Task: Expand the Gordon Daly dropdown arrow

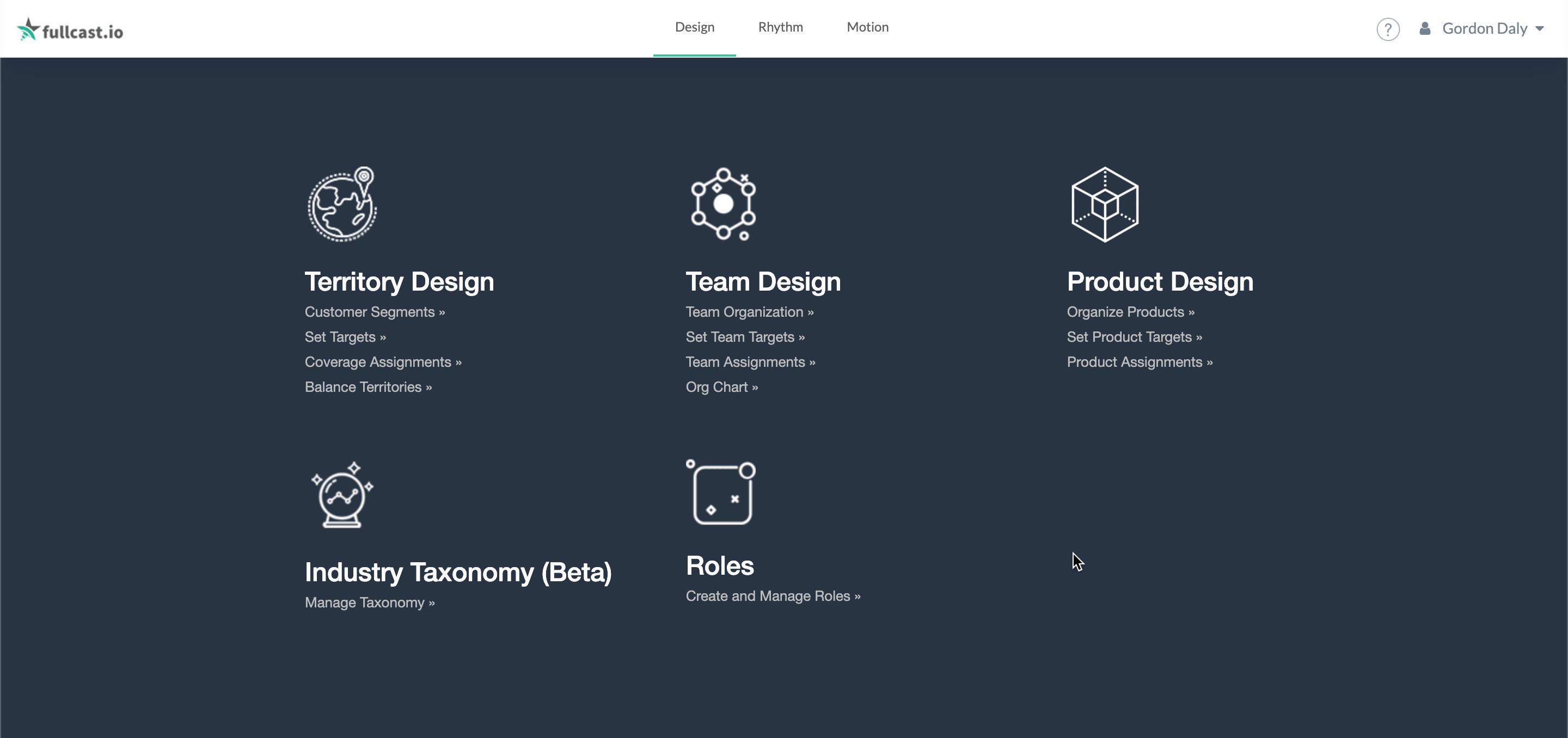Action: (1539, 29)
